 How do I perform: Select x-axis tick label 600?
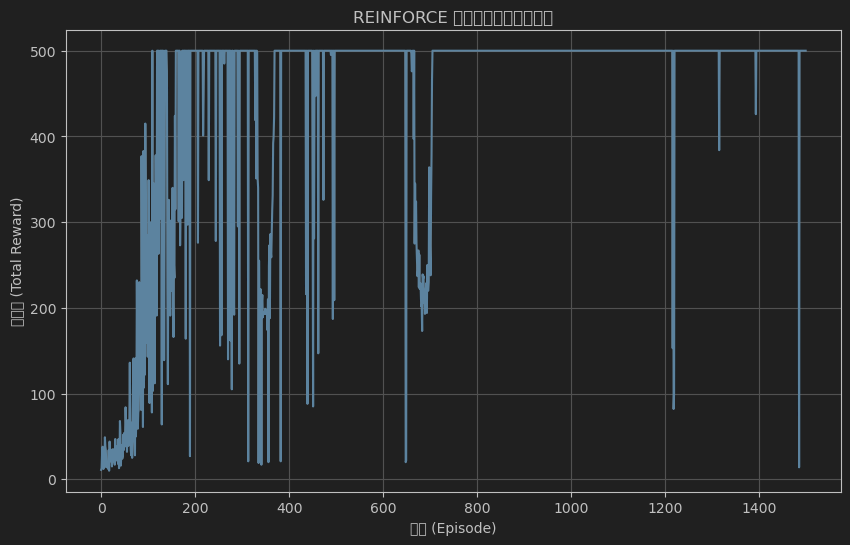coord(383,508)
